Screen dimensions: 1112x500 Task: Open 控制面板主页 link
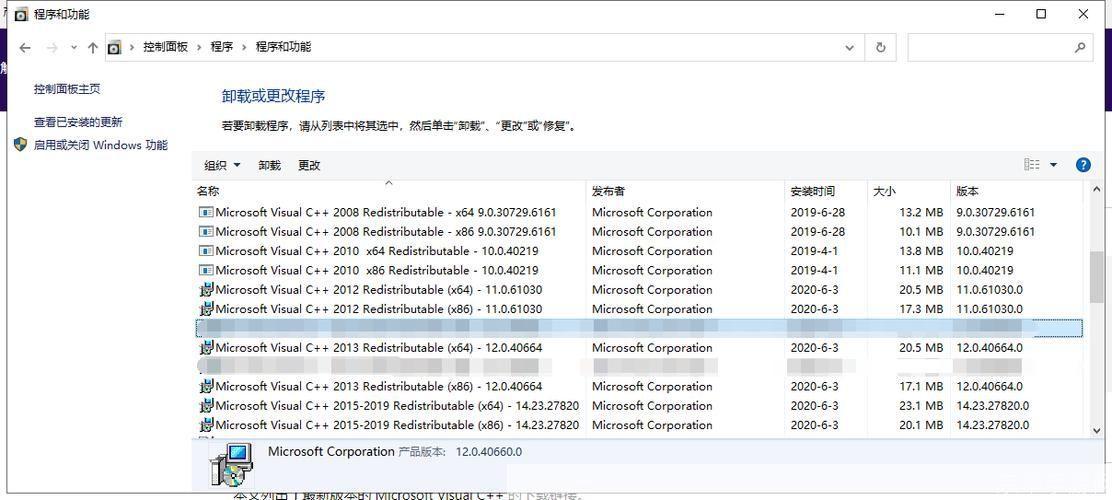click(x=67, y=89)
